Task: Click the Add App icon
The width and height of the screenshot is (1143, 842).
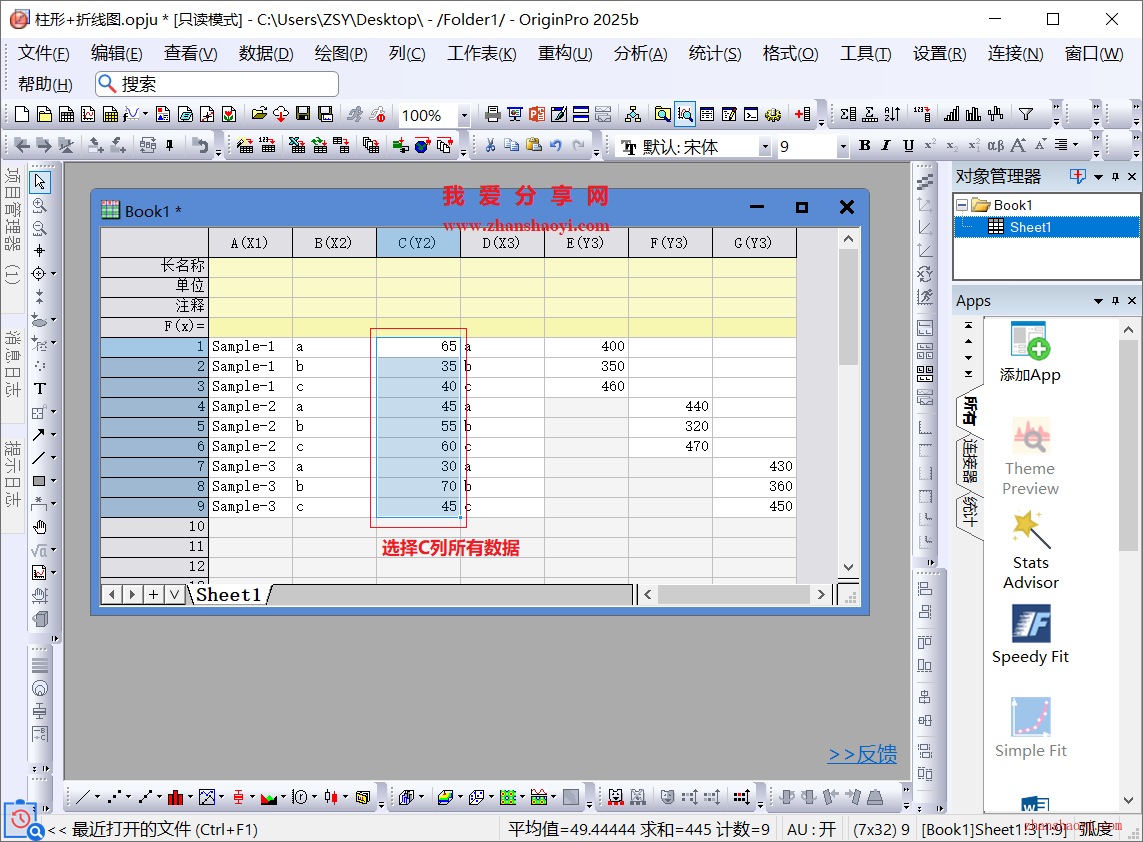Action: click(1030, 352)
